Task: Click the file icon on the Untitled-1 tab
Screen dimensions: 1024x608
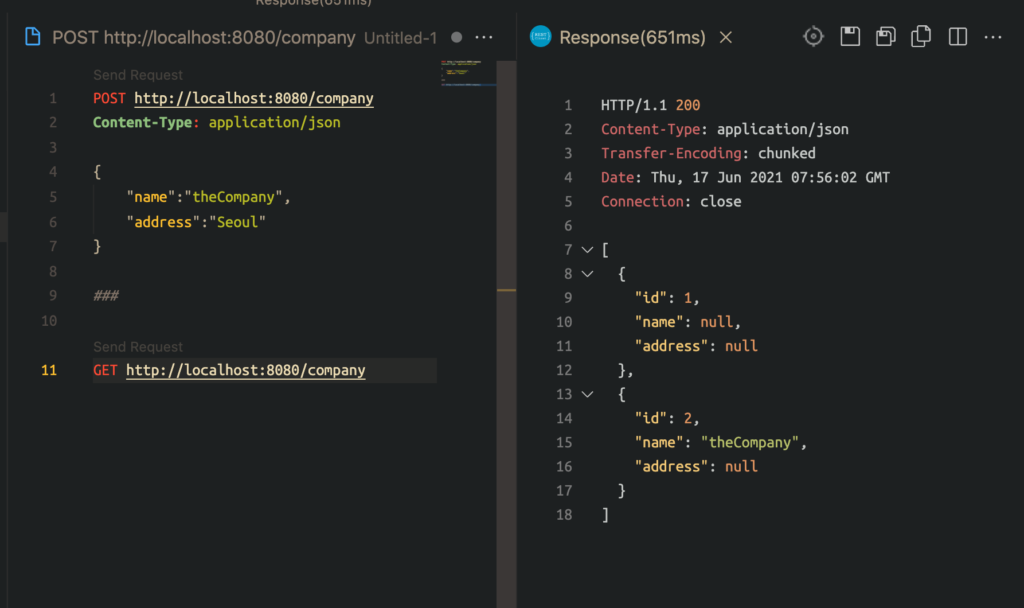Action: point(33,37)
